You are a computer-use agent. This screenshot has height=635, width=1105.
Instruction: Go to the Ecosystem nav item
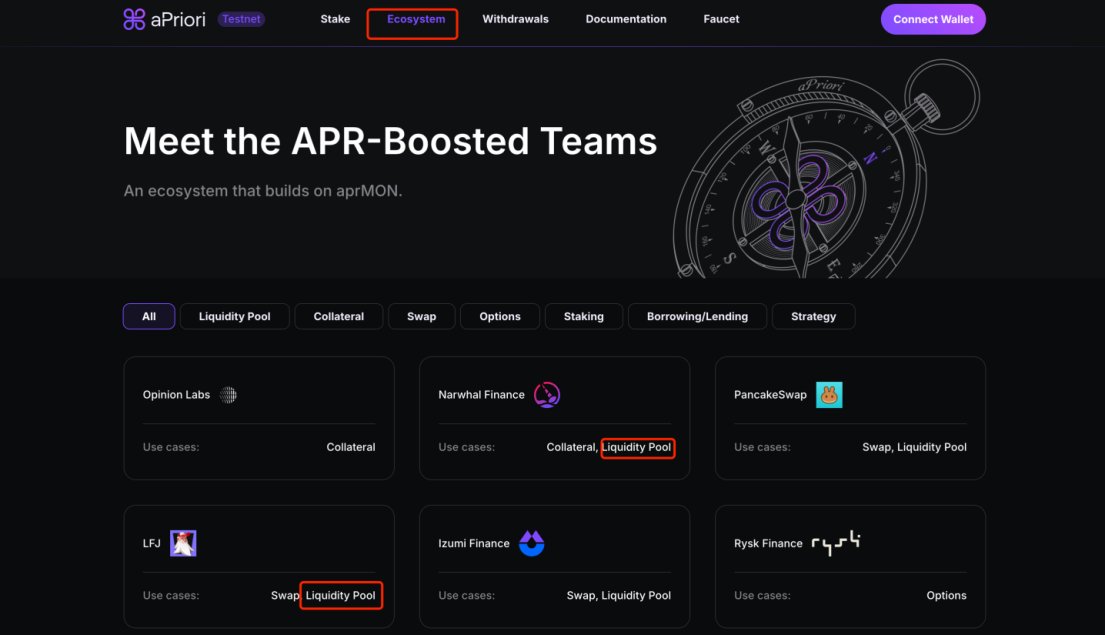(x=416, y=19)
